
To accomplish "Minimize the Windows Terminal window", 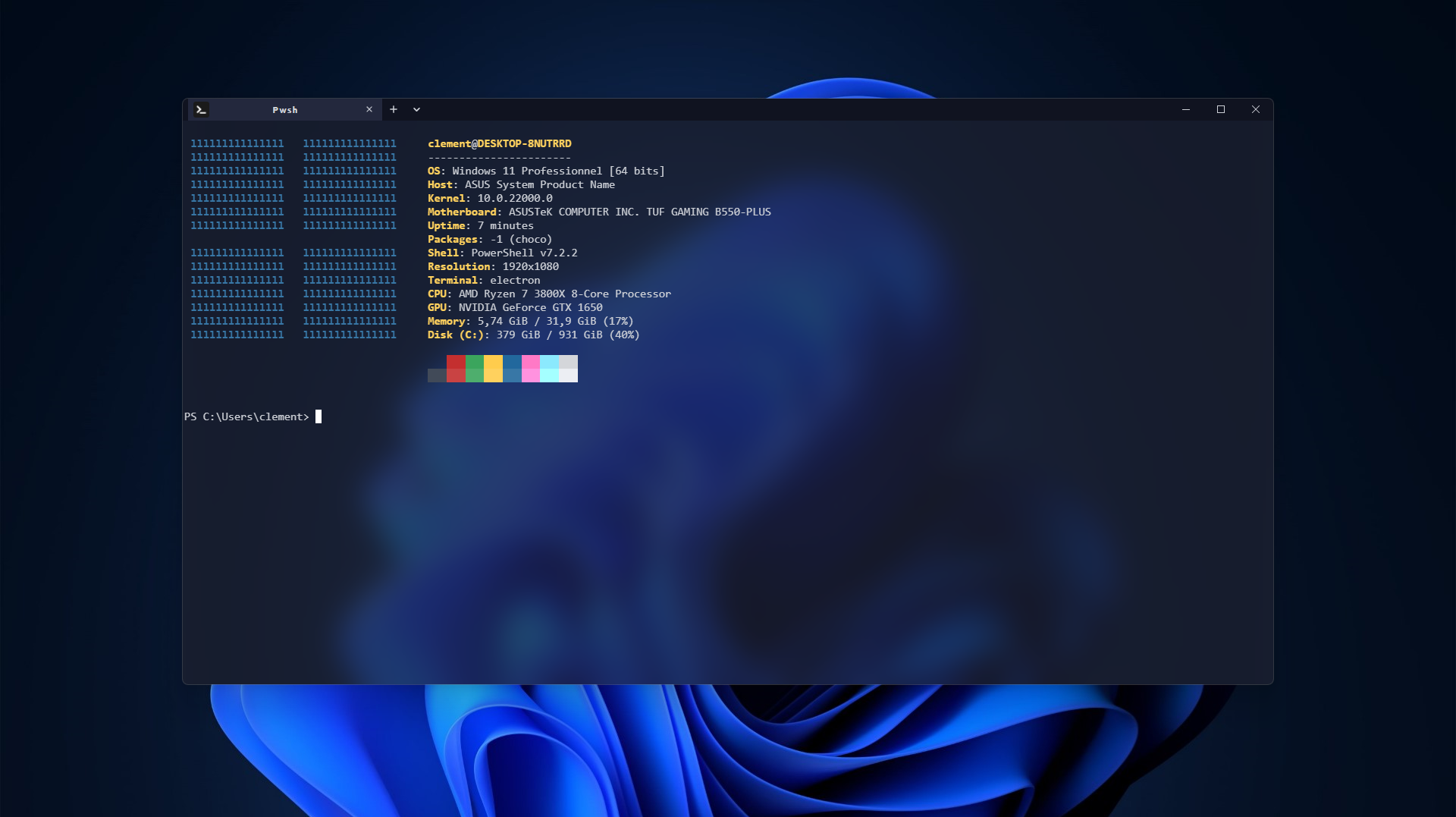I will pyautogui.click(x=1185, y=109).
